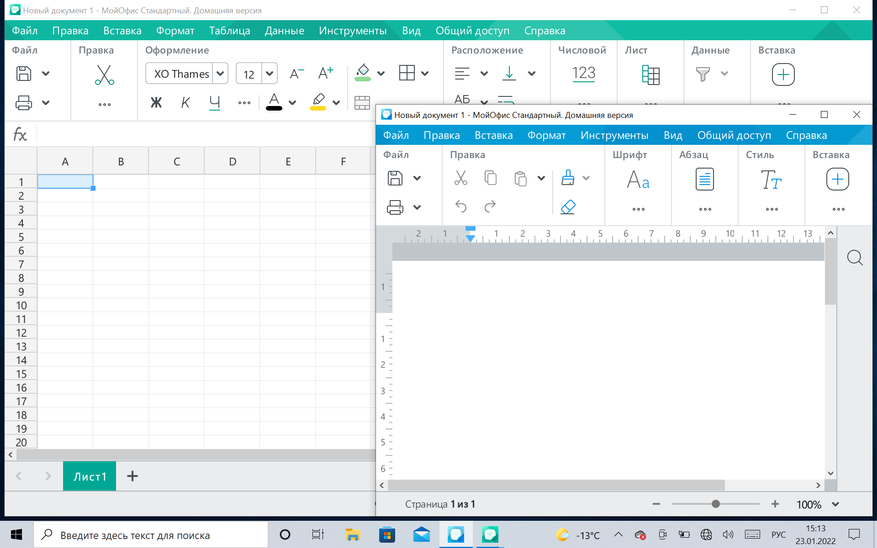Open the Таблица menu in spreadsheet

pyautogui.click(x=229, y=31)
